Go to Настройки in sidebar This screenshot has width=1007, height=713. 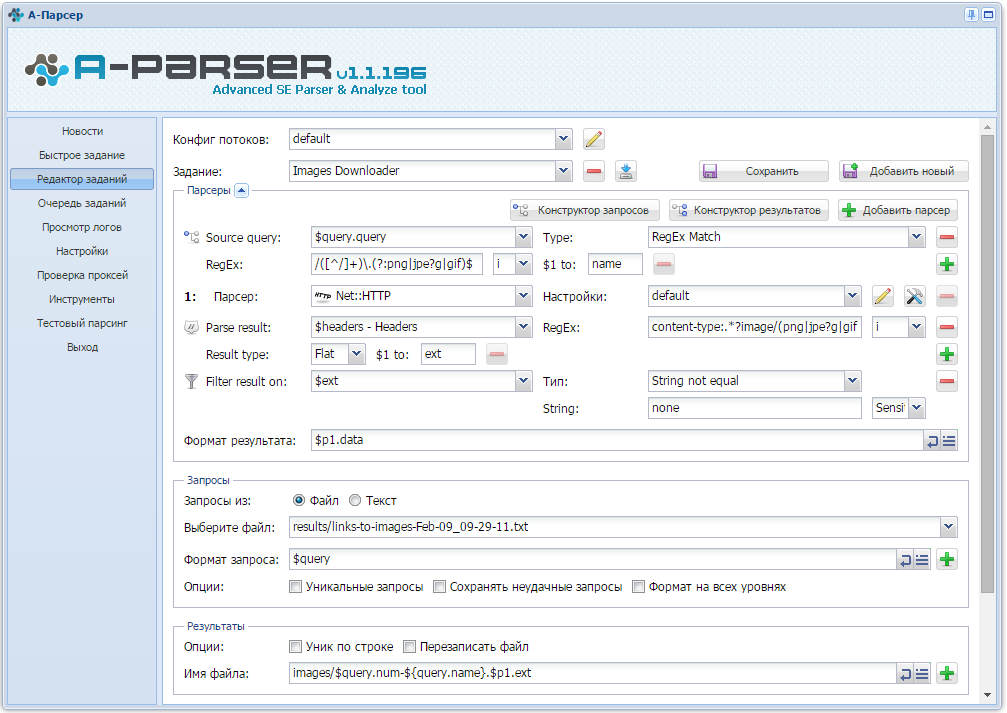(82, 251)
